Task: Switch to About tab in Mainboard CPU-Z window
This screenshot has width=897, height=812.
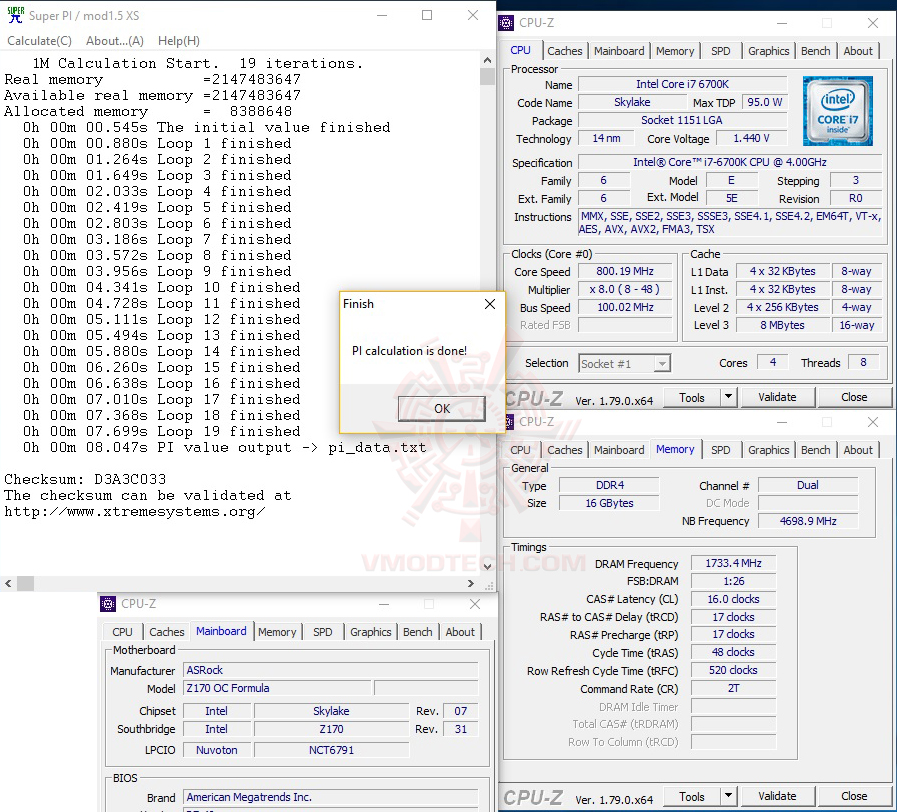Action: point(460,632)
